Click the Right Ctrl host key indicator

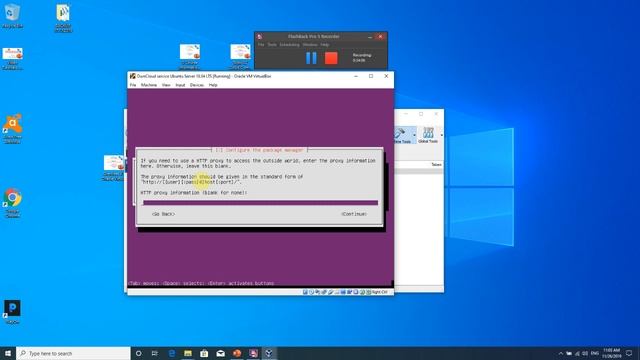(x=379, y=292)
